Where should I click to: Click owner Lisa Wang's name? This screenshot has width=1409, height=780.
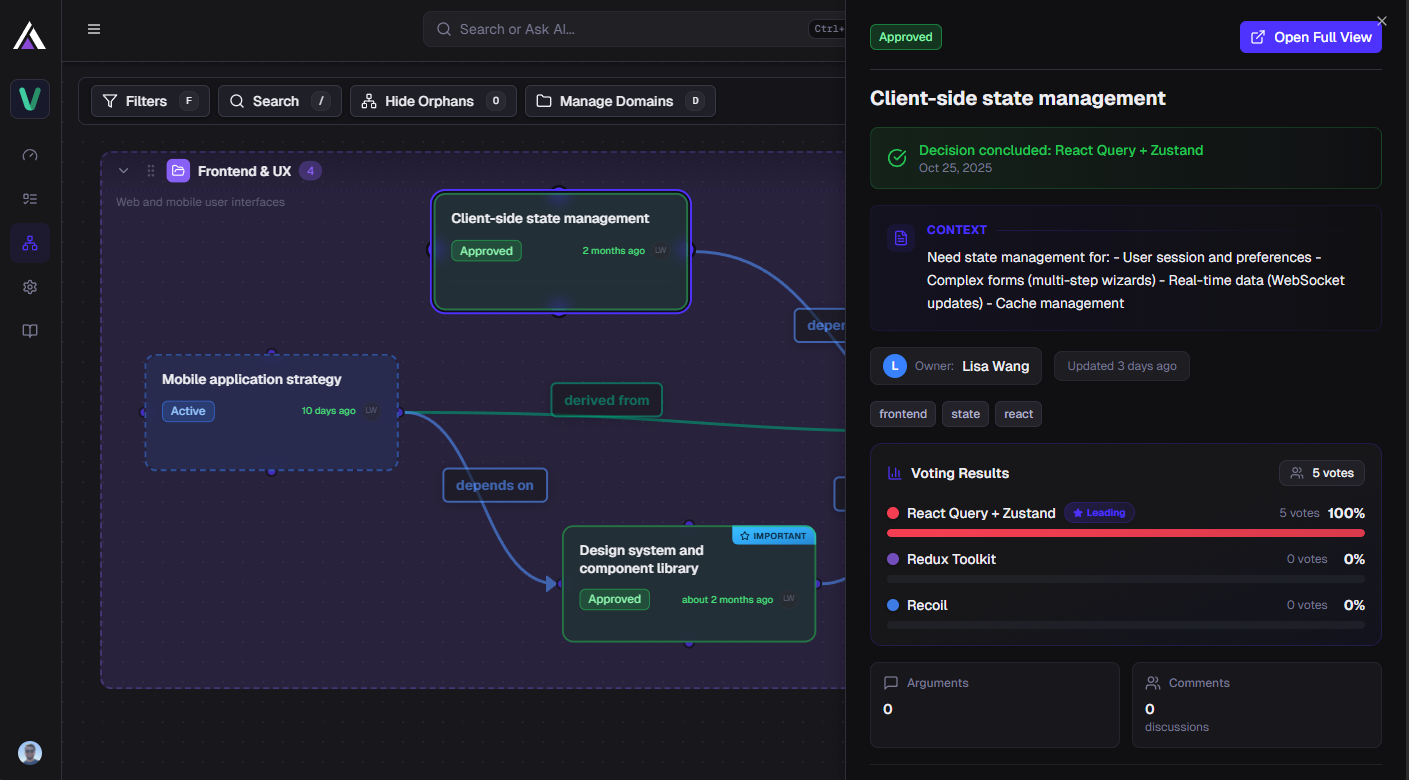coord(995,366)
